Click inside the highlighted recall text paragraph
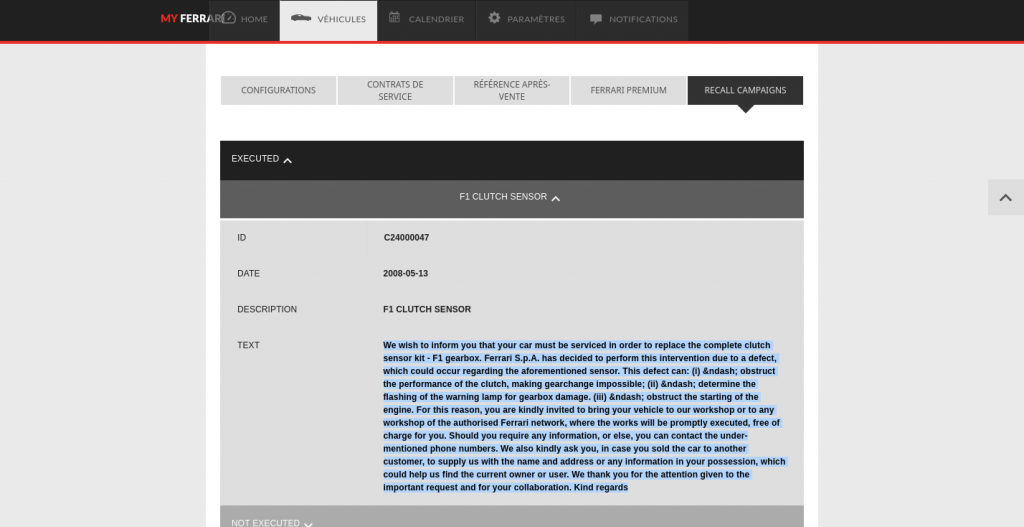 coord(580,416)
